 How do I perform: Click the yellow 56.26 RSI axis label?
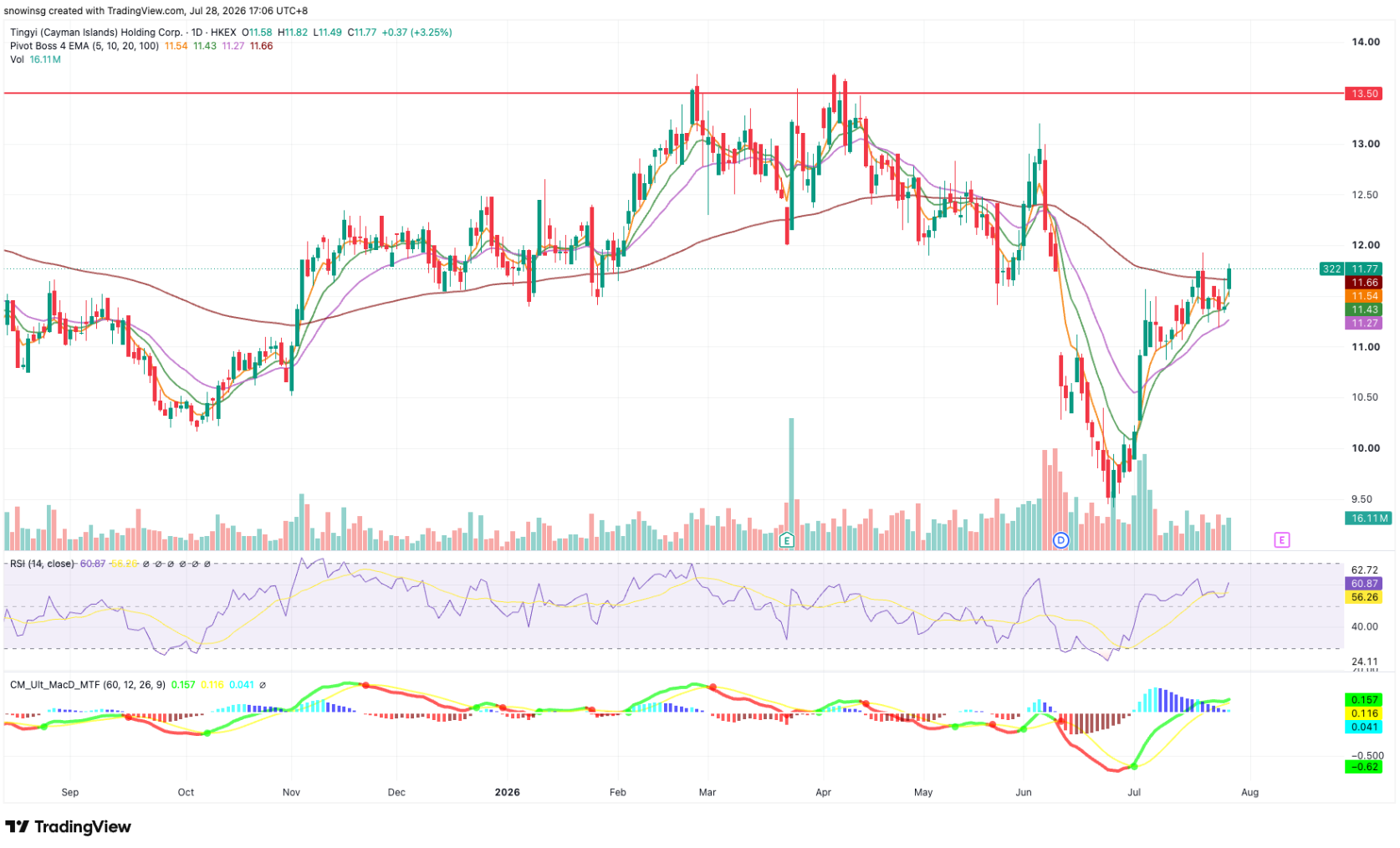1364,597
